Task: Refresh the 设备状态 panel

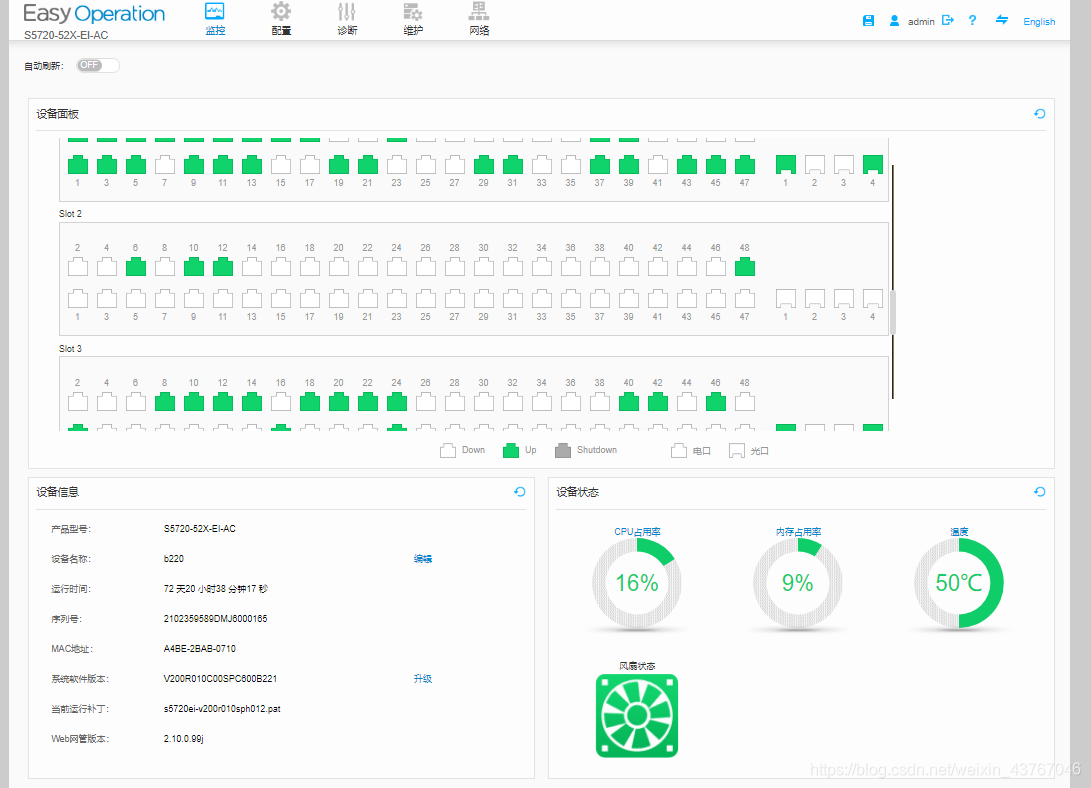Action: click(1040, 492)
